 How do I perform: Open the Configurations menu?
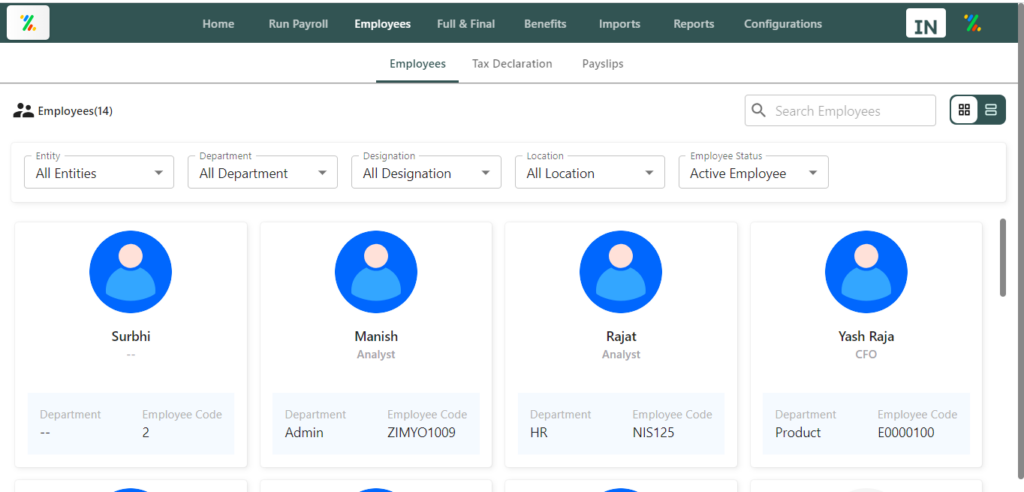click(x=783, y=24)
